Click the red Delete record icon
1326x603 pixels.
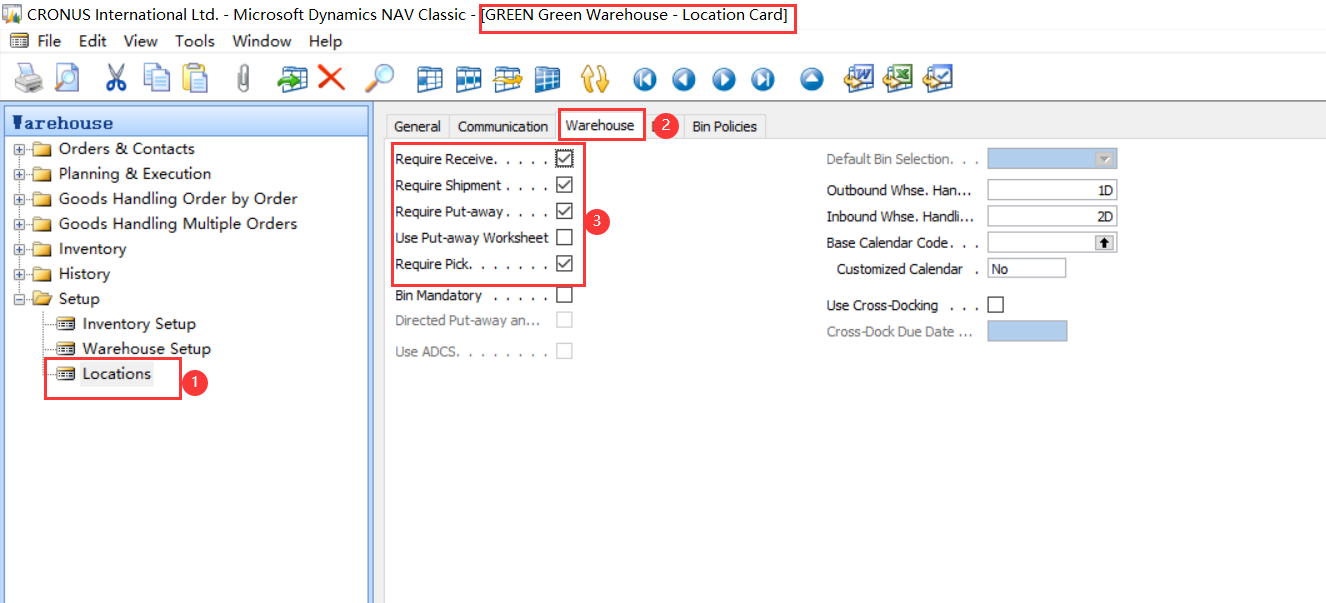point(331,78)
